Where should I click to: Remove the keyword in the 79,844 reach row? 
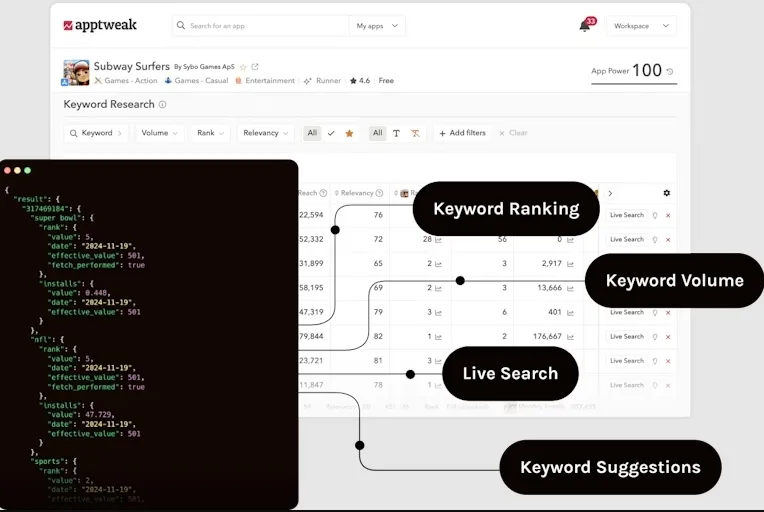[x=668, y=337]
